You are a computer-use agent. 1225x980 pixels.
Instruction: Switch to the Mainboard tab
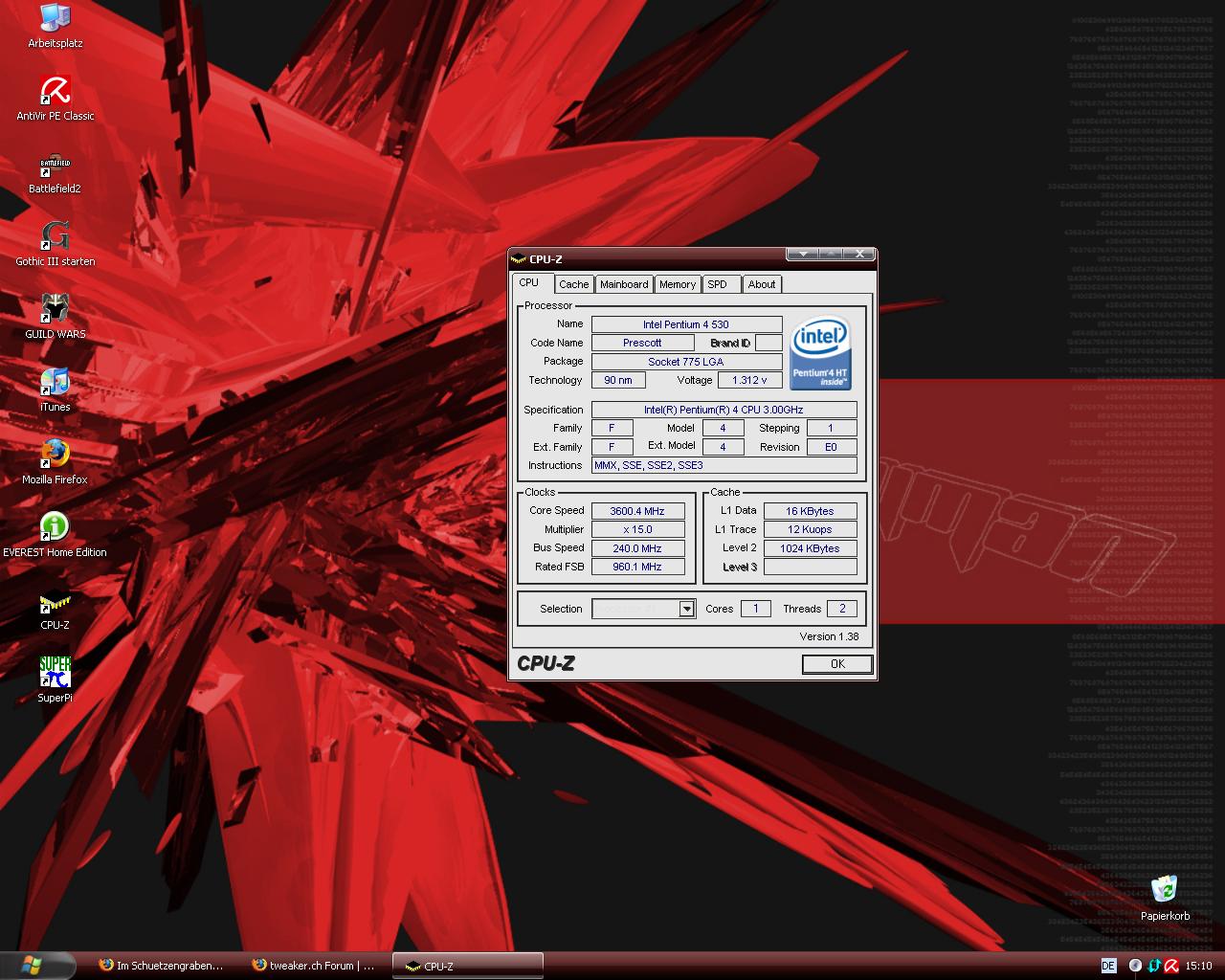click(624, 284)
